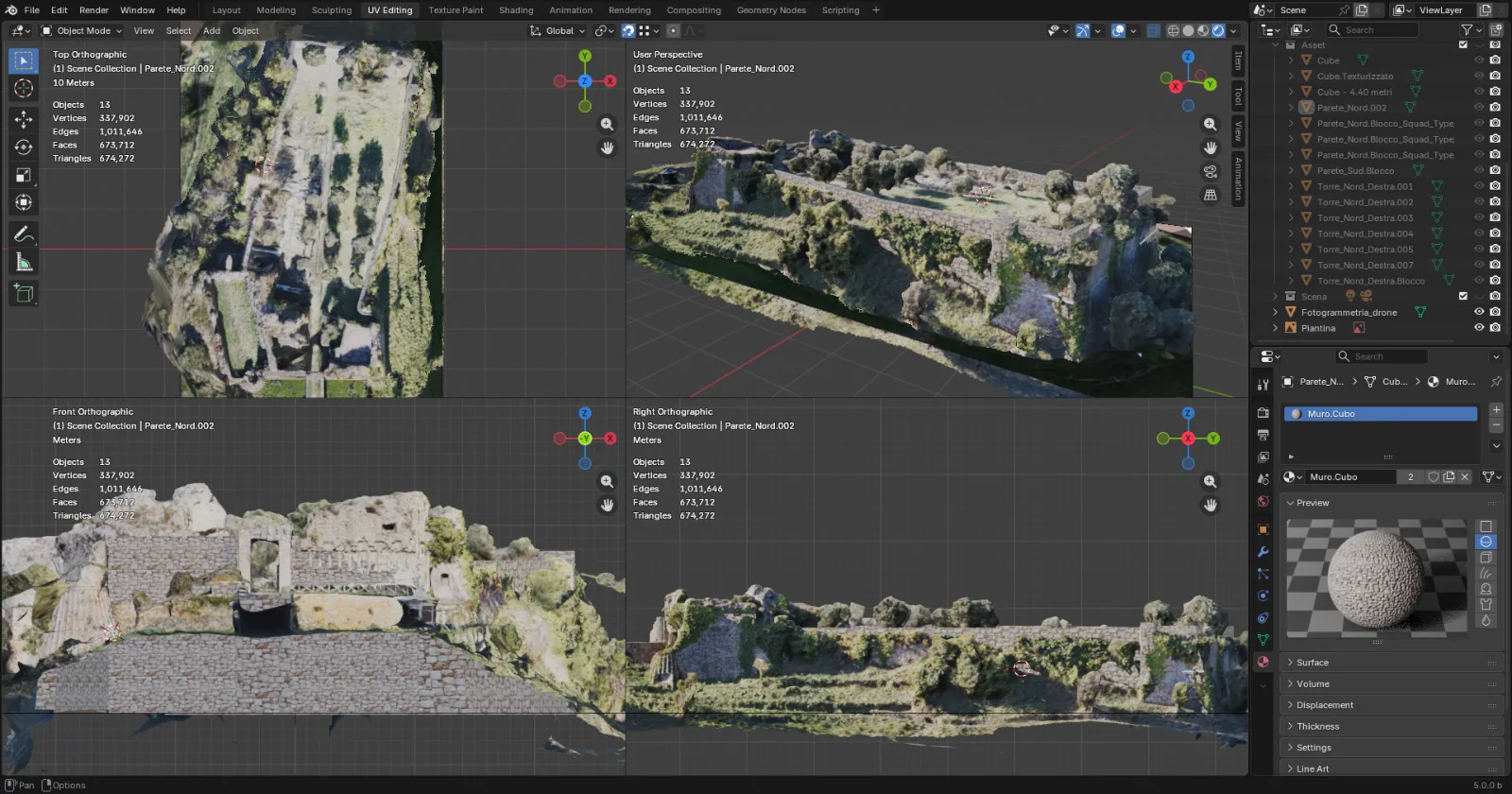Activate the Move tool

24,119
